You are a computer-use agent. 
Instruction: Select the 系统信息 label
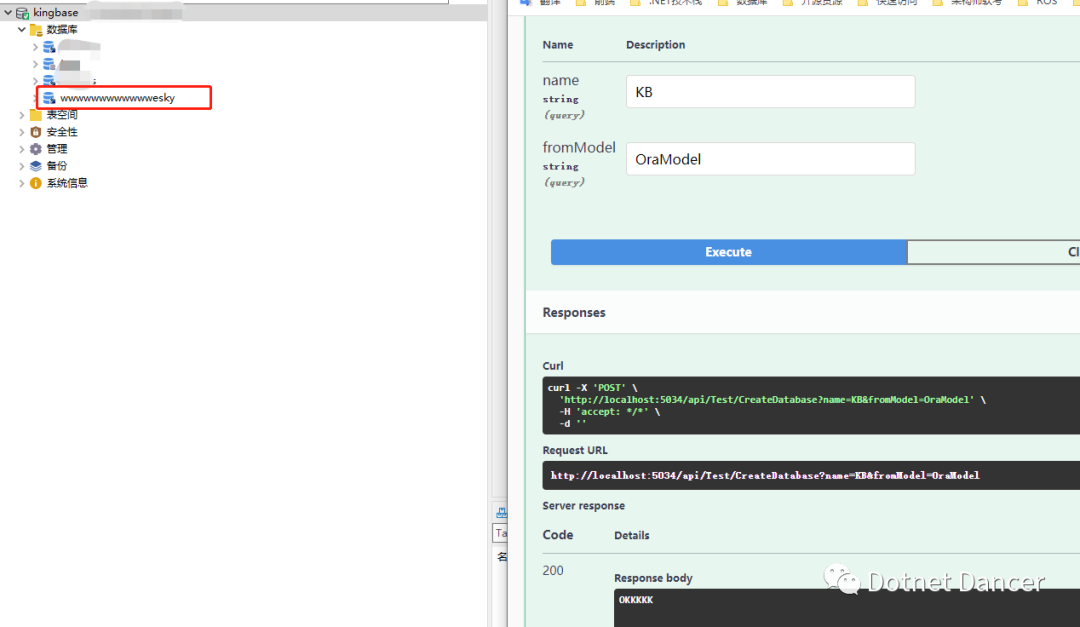tap(67, 183)
